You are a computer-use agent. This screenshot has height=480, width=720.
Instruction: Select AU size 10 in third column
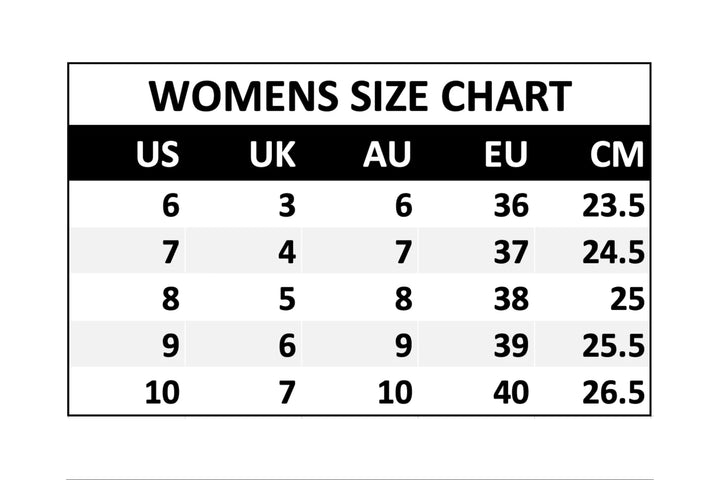[395, 392]
